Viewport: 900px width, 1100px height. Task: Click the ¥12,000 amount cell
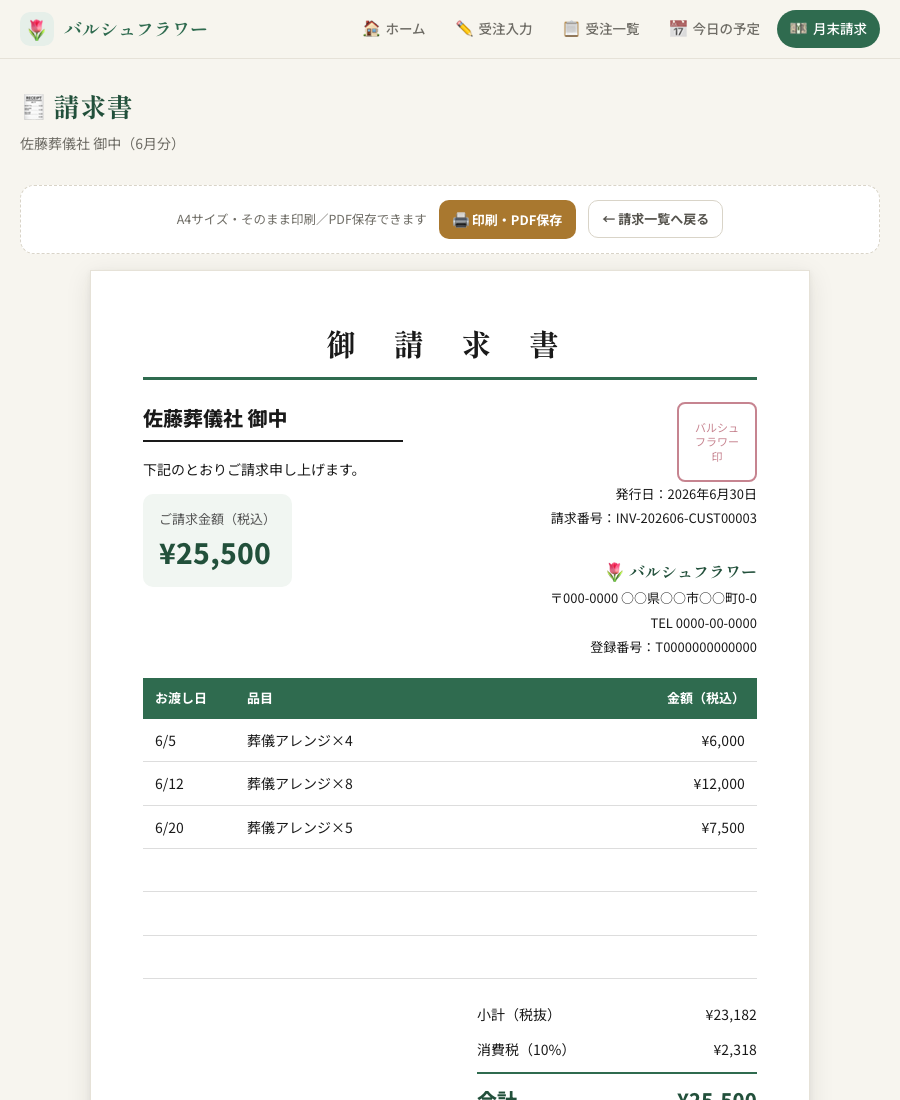[719, 784]
